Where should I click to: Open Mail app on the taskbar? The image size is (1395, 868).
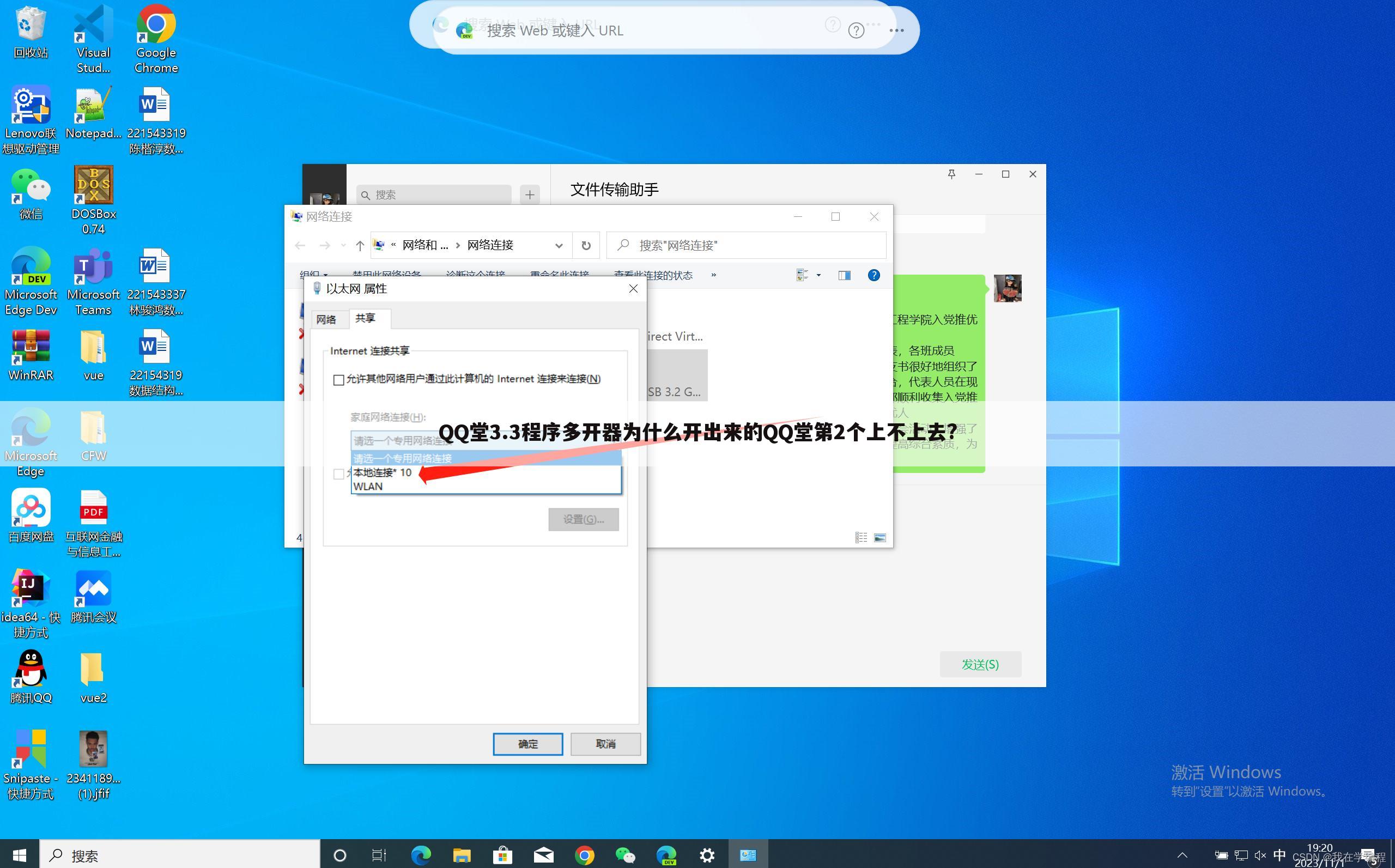pos(543,855)
